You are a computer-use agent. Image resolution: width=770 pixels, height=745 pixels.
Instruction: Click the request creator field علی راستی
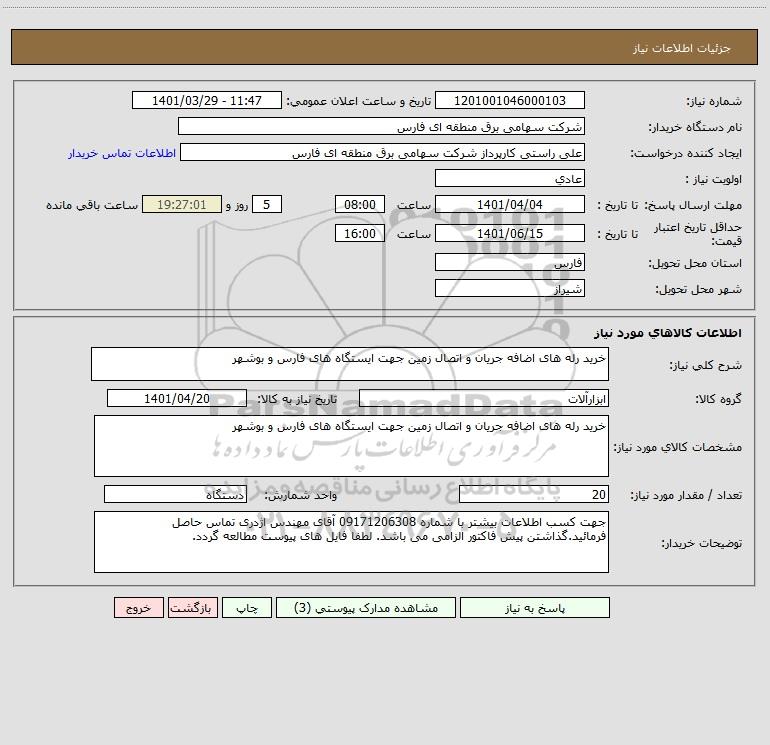coord(382,153)
